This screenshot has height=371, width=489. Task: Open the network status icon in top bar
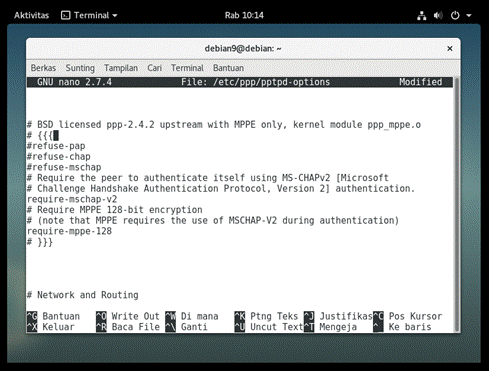click(x=422, y=15)
